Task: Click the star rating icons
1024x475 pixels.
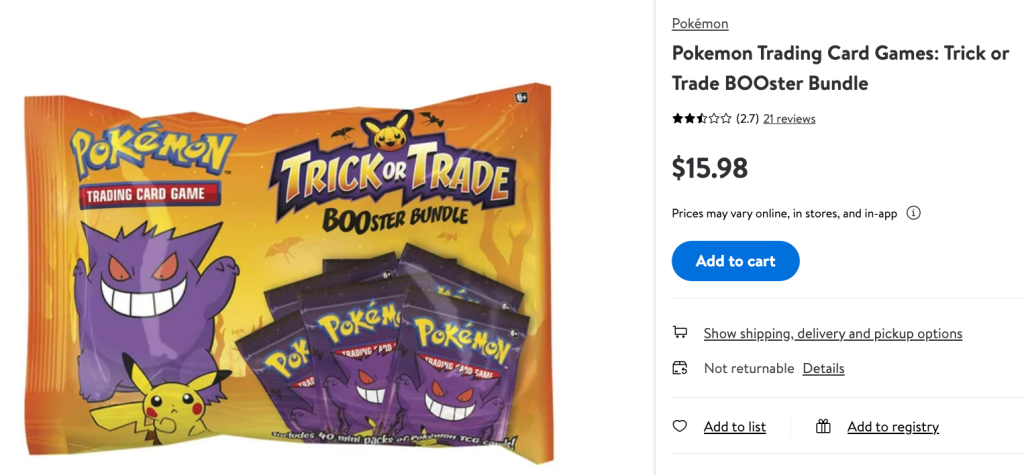Action: (701, 118)
